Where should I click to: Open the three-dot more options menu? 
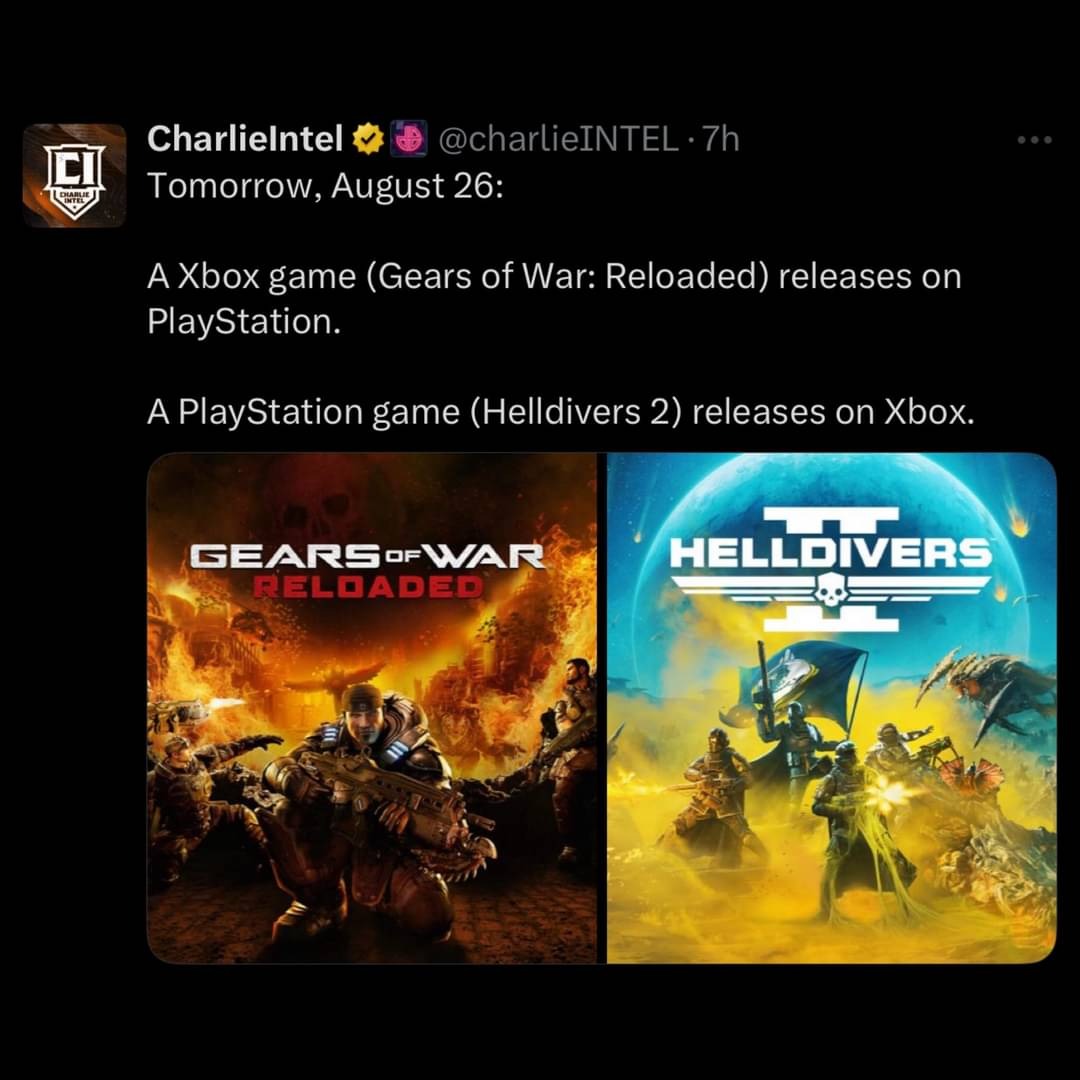pyautogui.click(x=1035, y=140)
